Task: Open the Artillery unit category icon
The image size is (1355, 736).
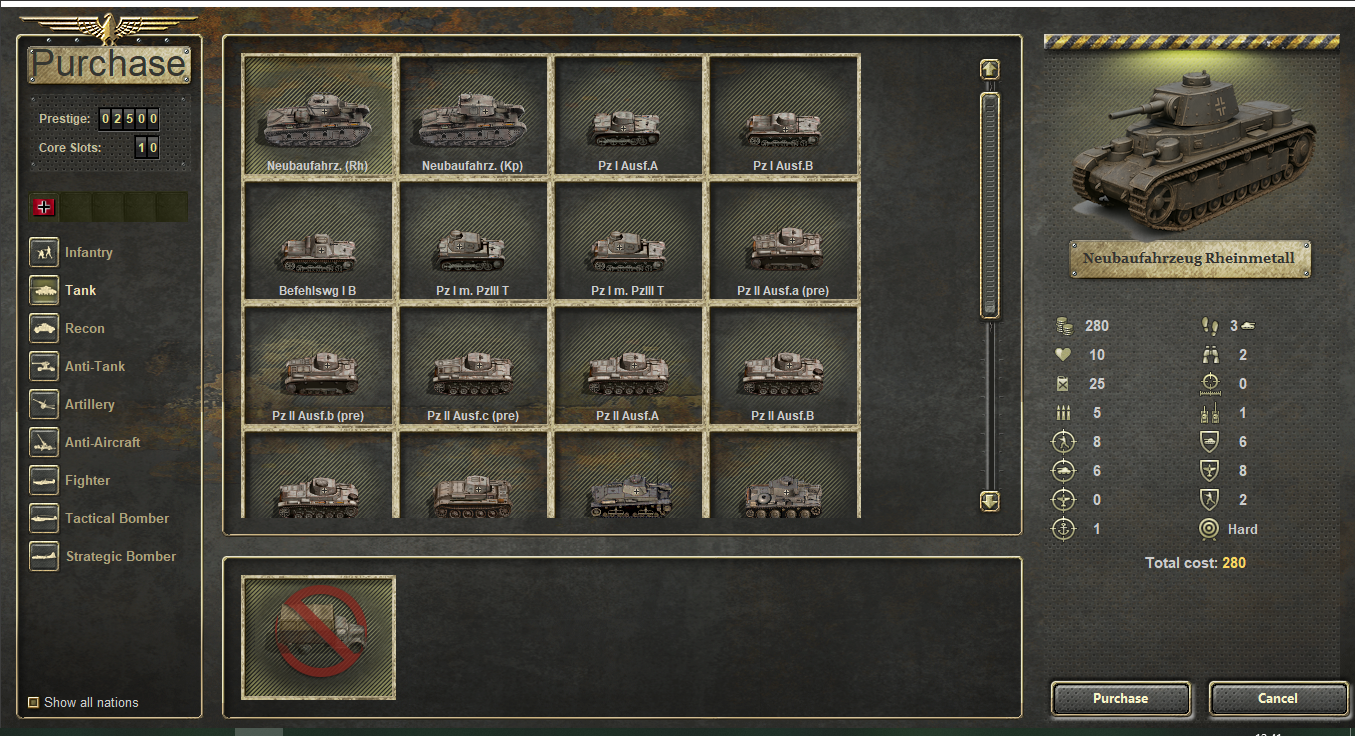Action: coord(44,404)
